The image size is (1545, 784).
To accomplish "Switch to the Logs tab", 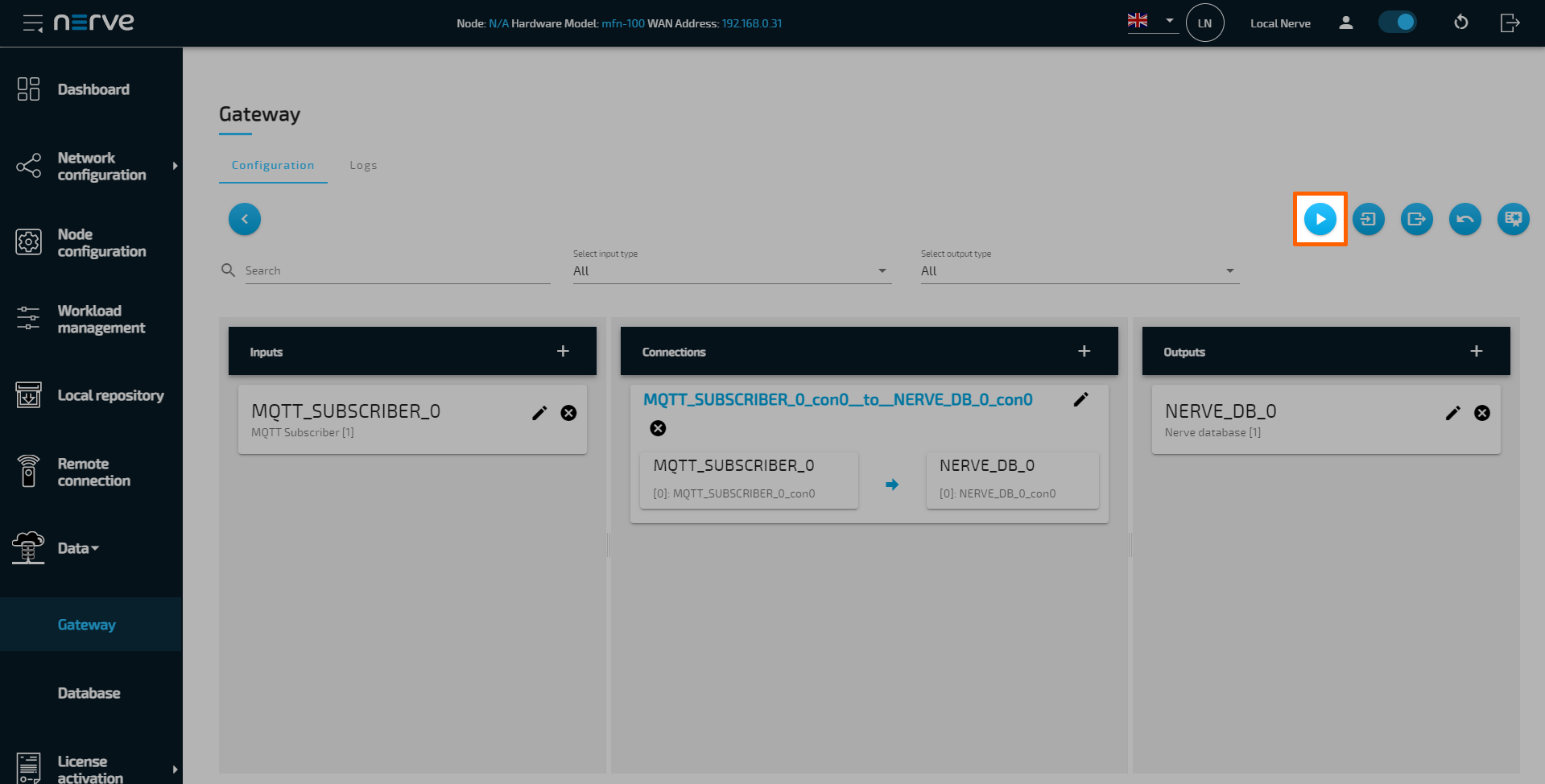I will coord(363,165).
